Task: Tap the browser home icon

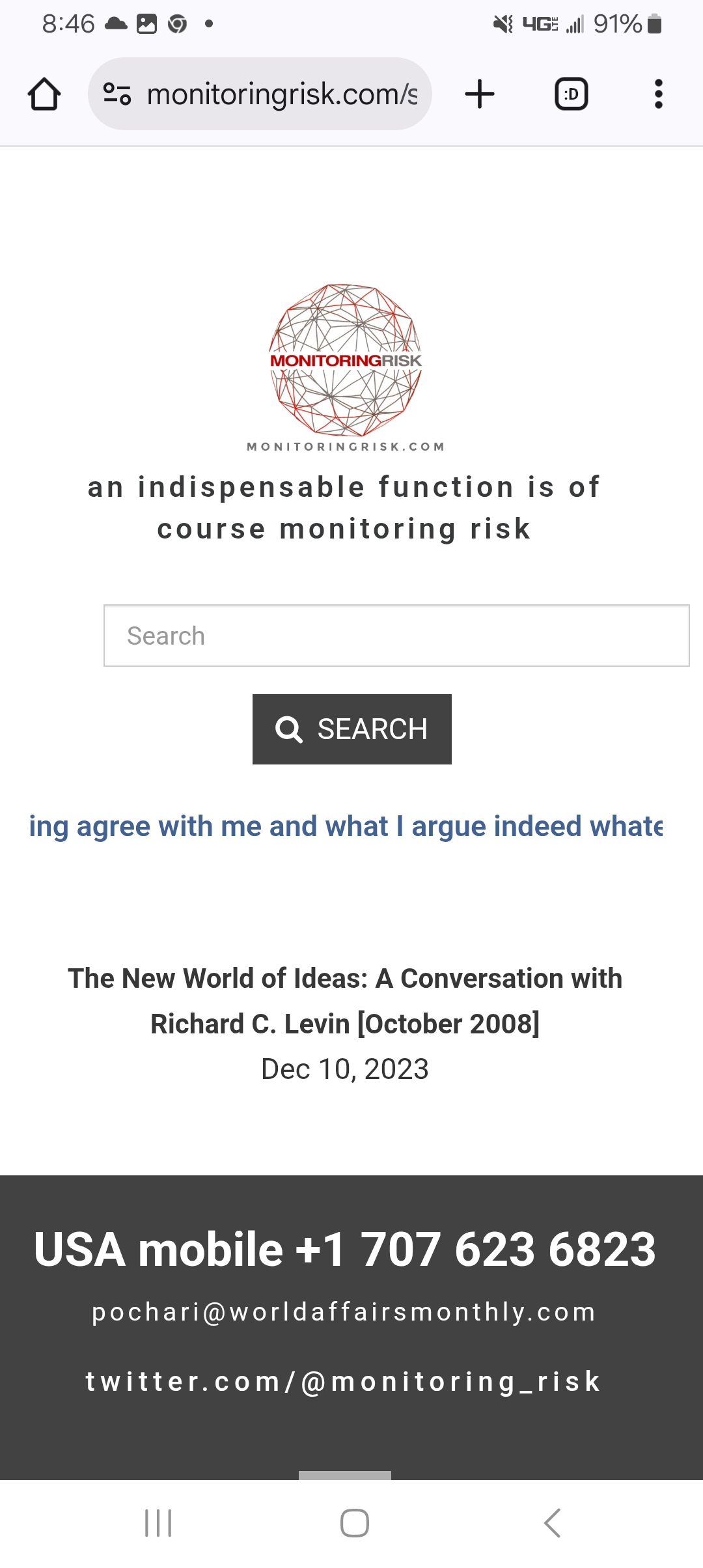Action: [x=44, y=94]
